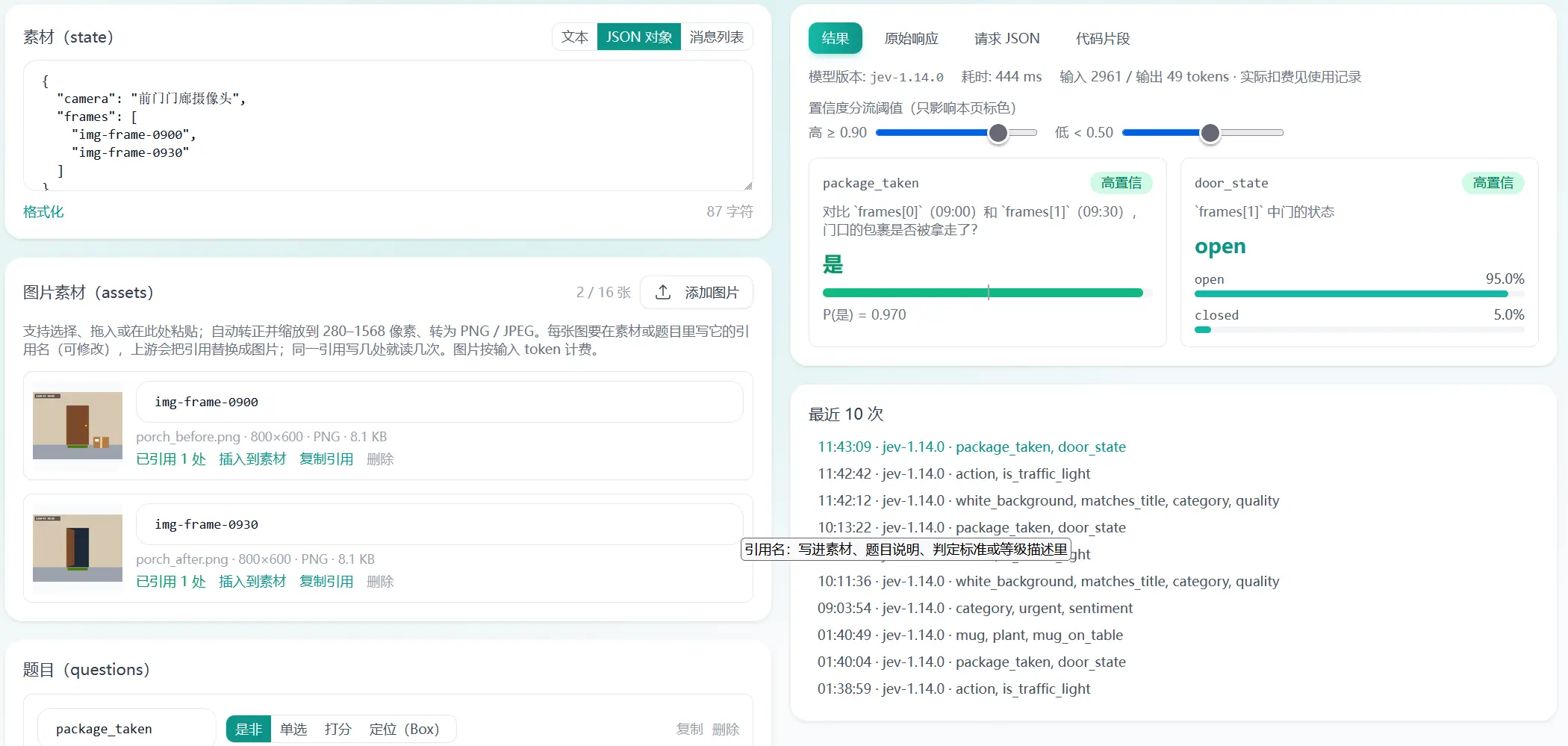Select the 是非 question type

[249, 729]
